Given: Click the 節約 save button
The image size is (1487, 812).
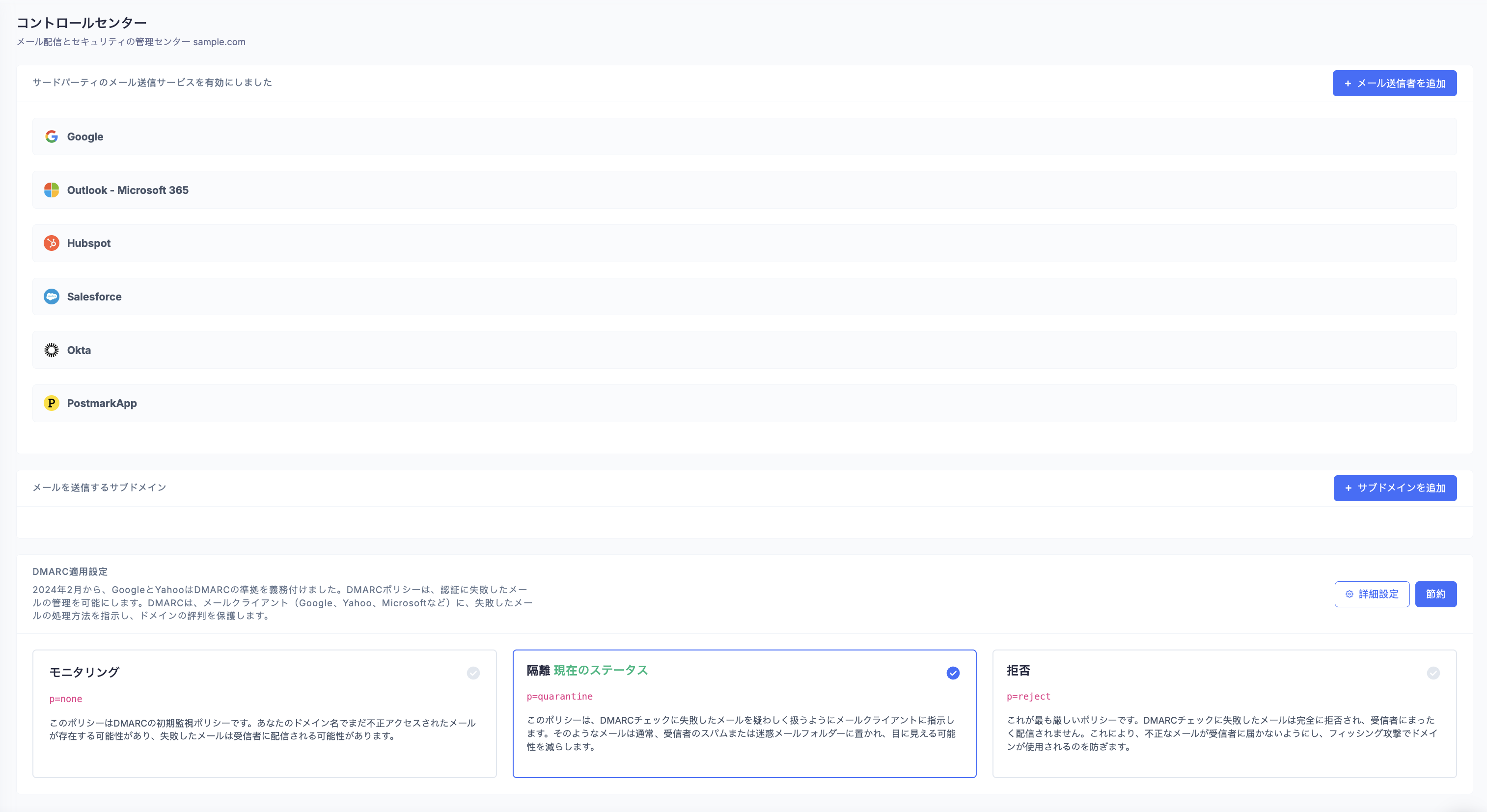Looking at the screenshot, I should [1435, 594].
